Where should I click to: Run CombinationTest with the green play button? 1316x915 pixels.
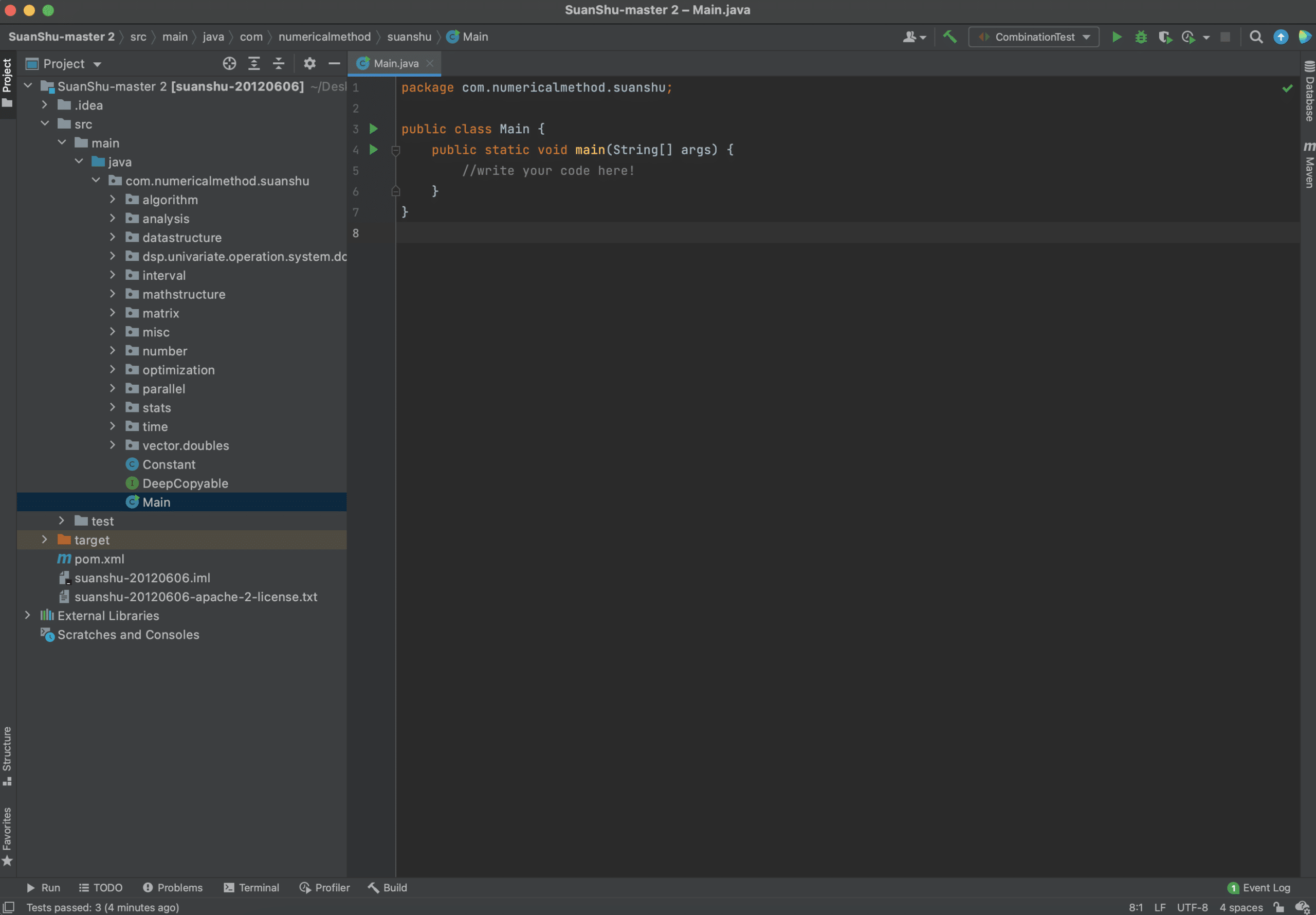[1116, 37]
